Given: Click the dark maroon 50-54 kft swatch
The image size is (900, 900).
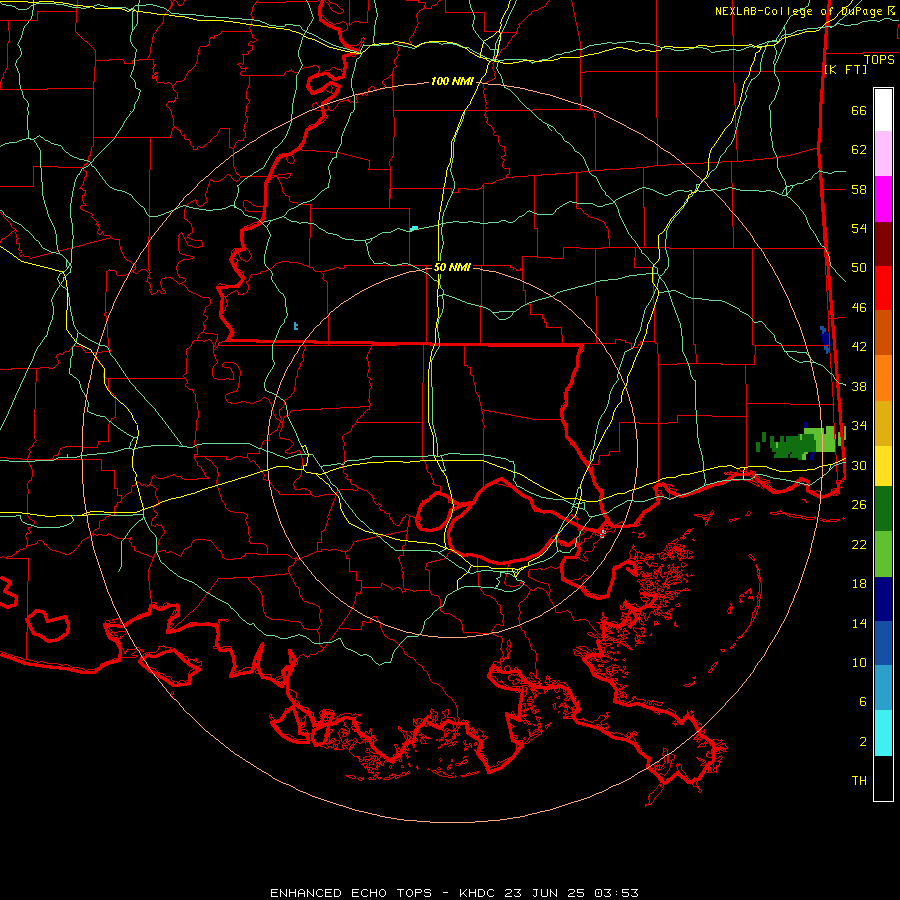Looking at the screenshot, I should (883, 244).
